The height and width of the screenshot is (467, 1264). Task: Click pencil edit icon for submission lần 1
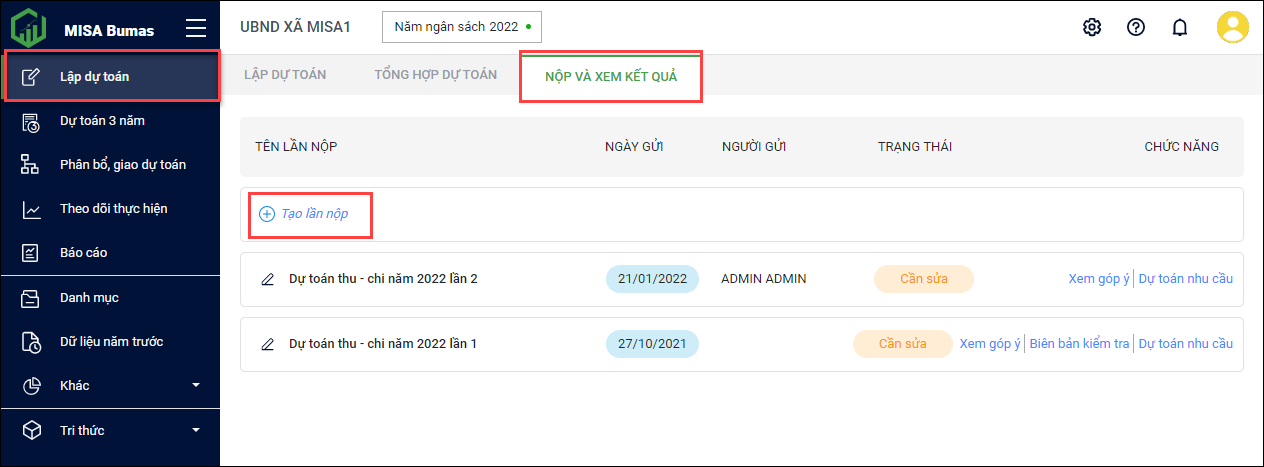coord(267,344)
